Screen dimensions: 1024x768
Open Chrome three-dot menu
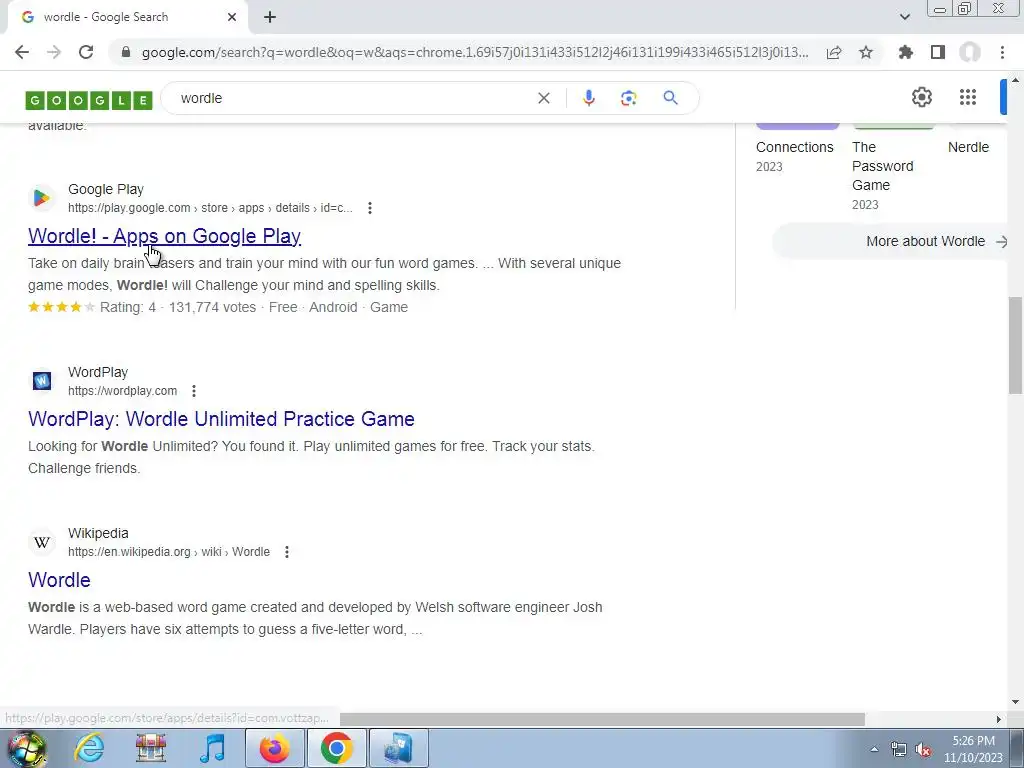[1002, 52]
